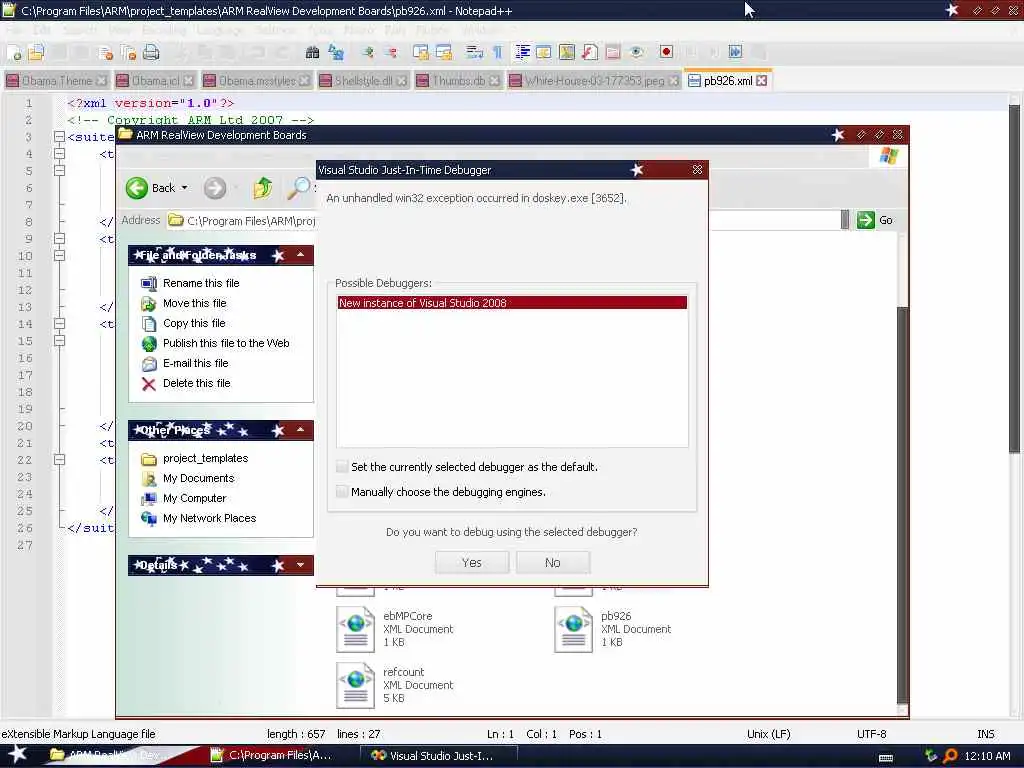Image resolution: width=1024 pixels, height=768 pixels.
Task: Collapse the fold marker on line 9
Action: pyautogui.click(x=59, y=239)
